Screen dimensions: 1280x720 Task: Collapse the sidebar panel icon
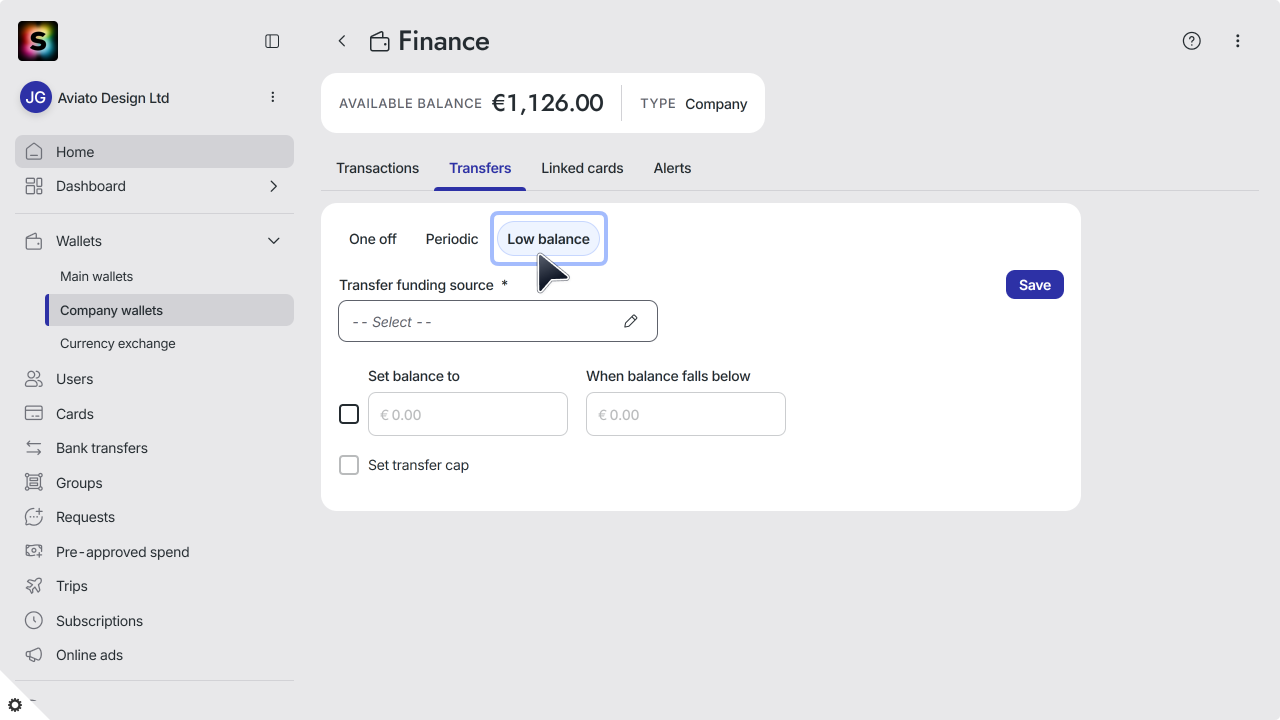click(x=272, y=41)
